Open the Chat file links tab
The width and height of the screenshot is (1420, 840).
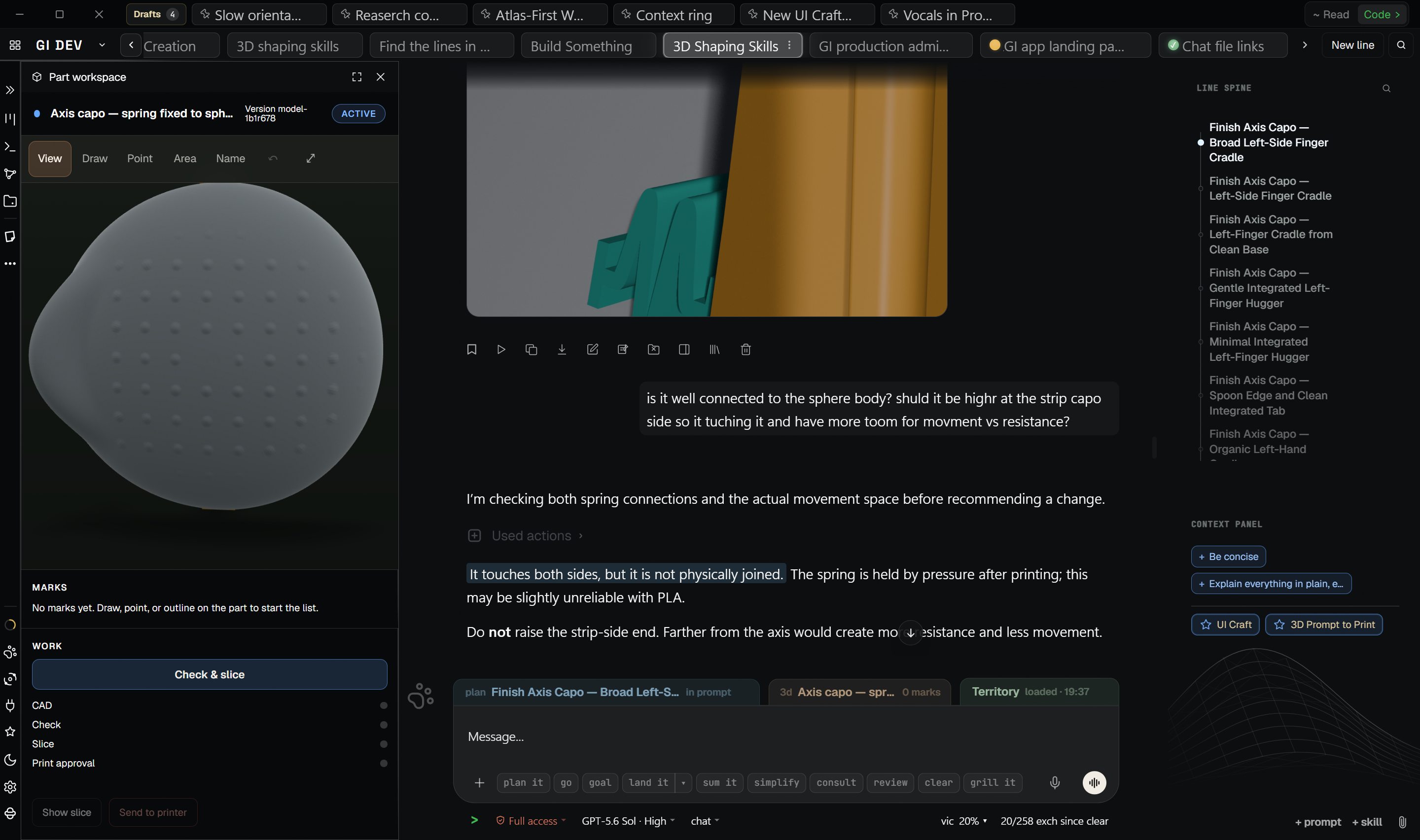[1222, 46]
